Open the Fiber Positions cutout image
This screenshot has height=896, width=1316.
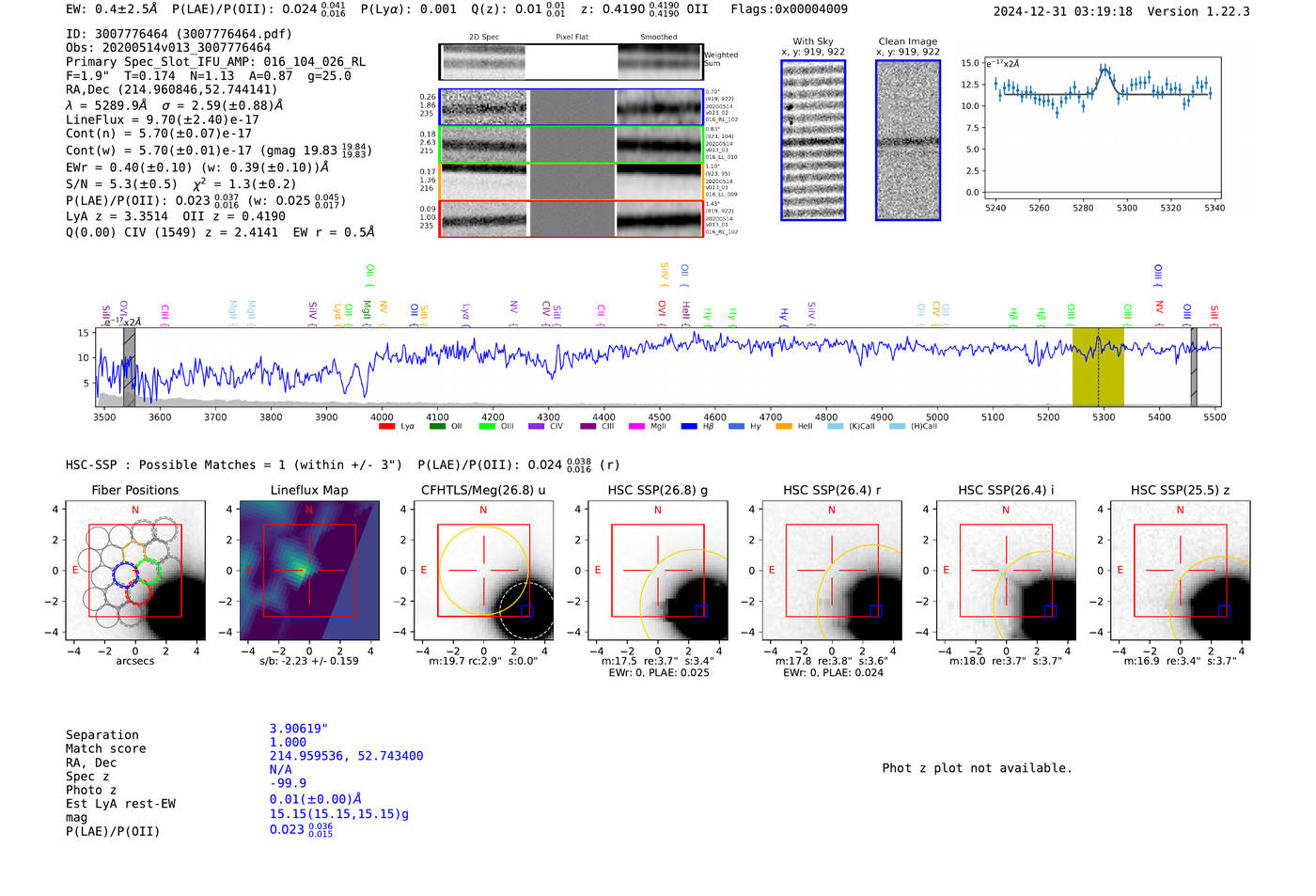pyautogui.click(x=135, y=571)
